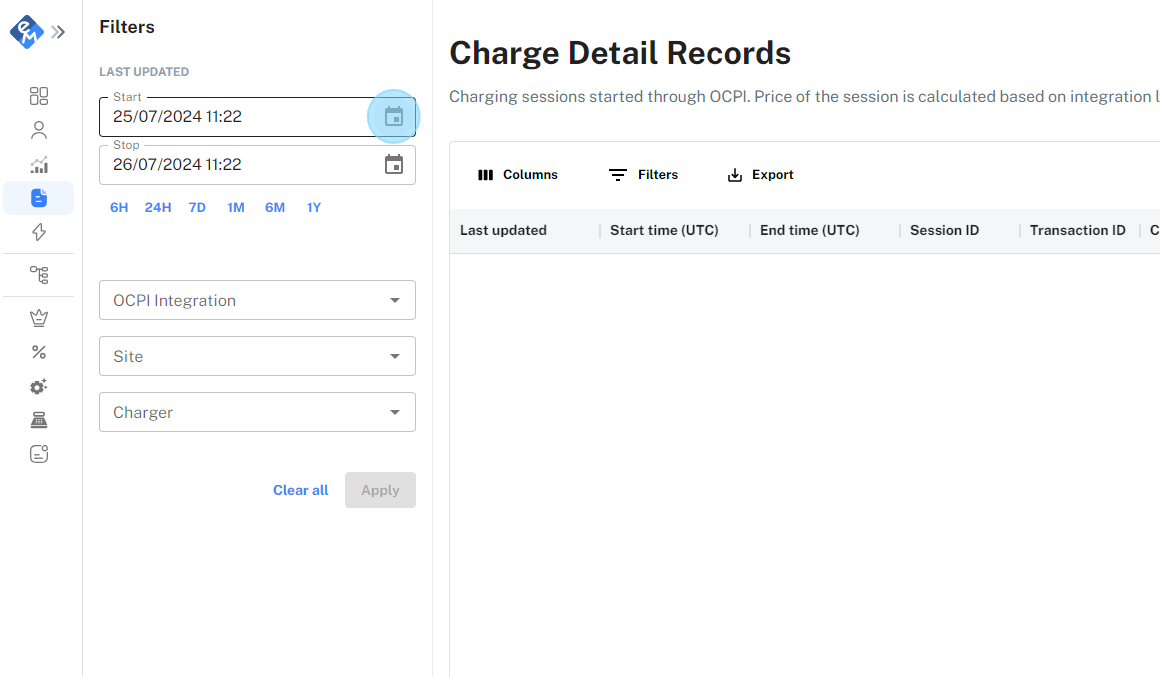Select the 24H quick range
This screenshot has width=1160, height=677.
pos(158,207)
